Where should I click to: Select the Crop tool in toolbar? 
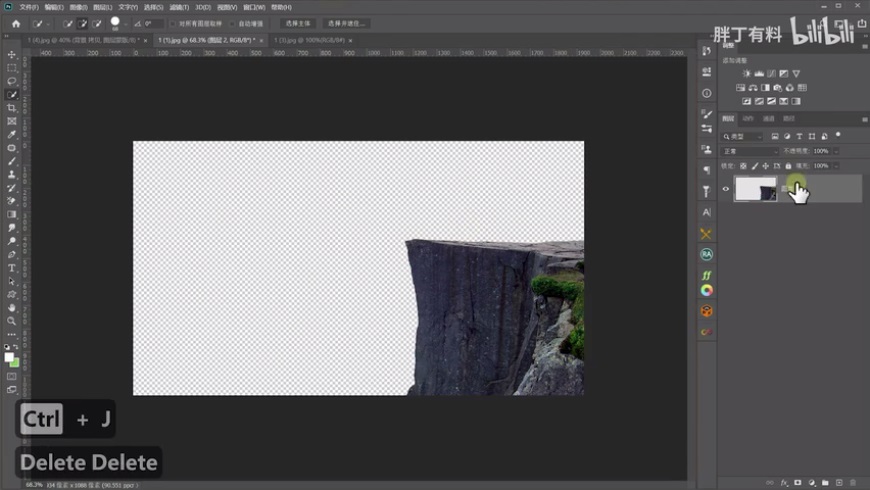[12, 108]
